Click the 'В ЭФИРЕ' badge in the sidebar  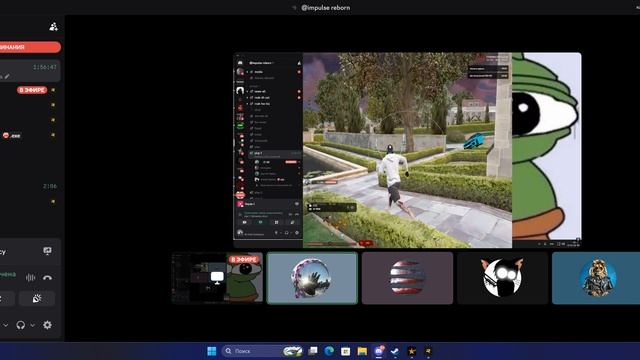[x=32, y=90]
